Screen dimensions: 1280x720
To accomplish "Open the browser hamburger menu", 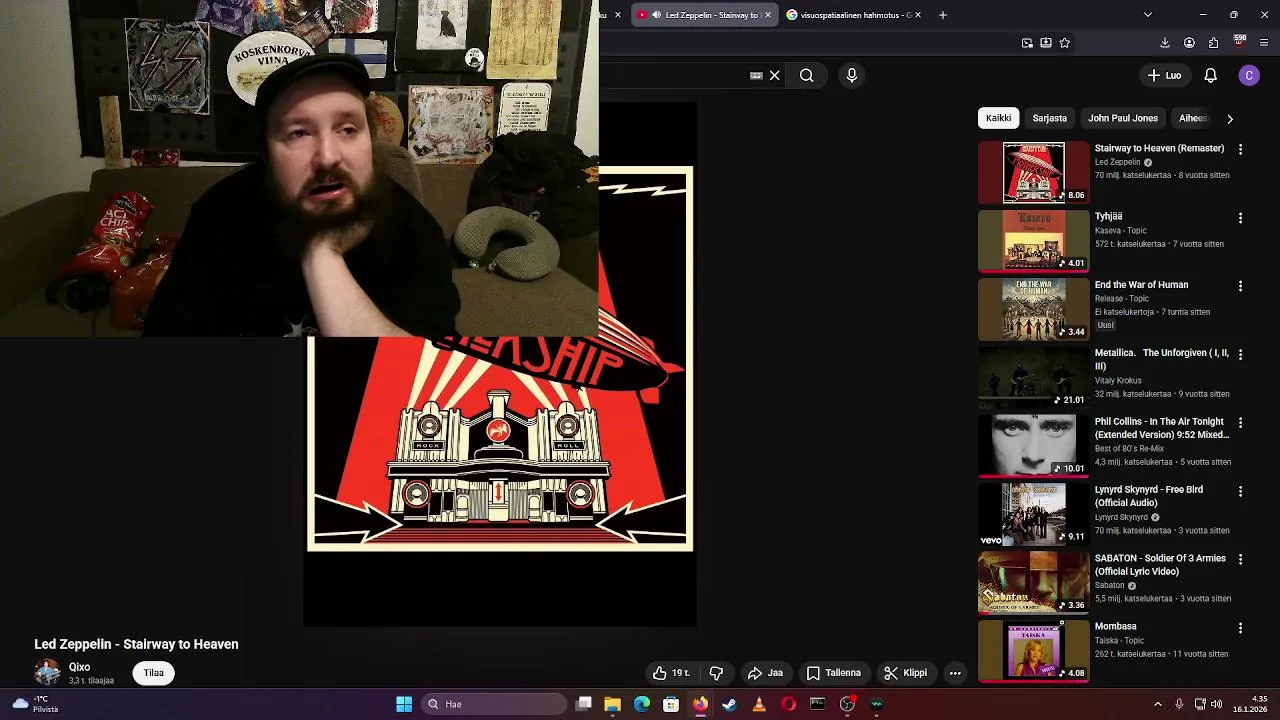I will click(x=1264, y=43).
